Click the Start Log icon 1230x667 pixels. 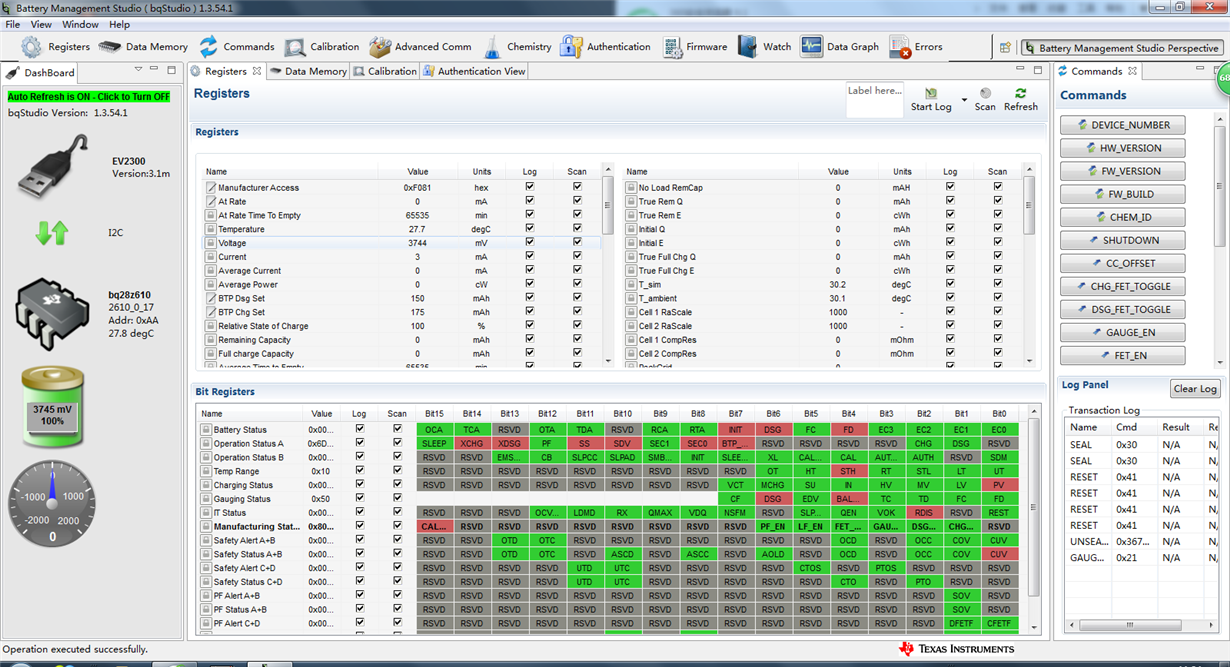tap(931, 93)
